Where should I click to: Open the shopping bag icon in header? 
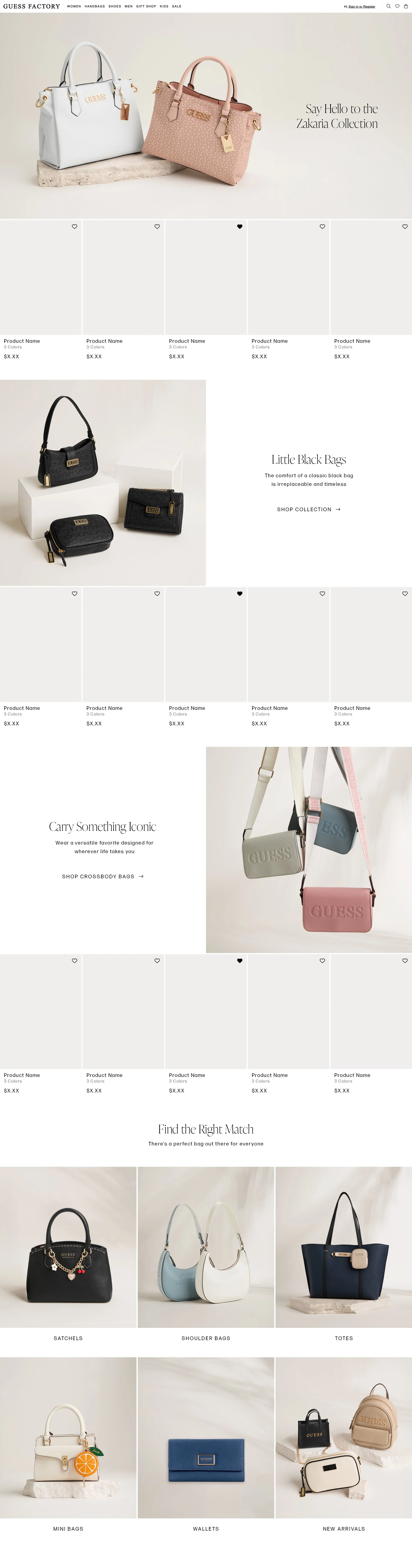click(x=406, y=6)
